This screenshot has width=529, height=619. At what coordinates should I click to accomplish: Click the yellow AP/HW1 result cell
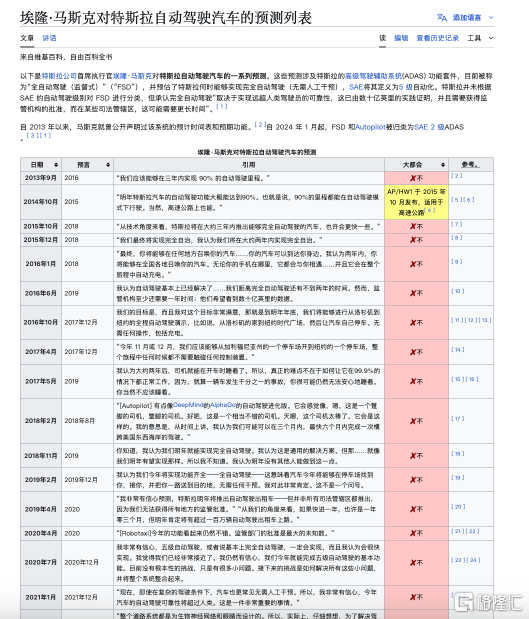tap(416, 202)
